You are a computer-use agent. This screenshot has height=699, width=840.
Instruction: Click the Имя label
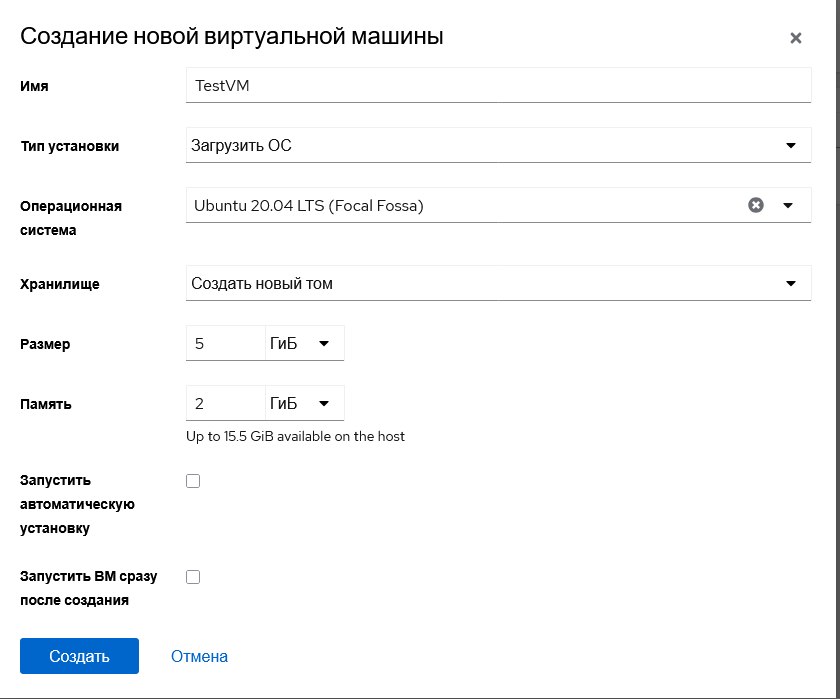(35, 86)
